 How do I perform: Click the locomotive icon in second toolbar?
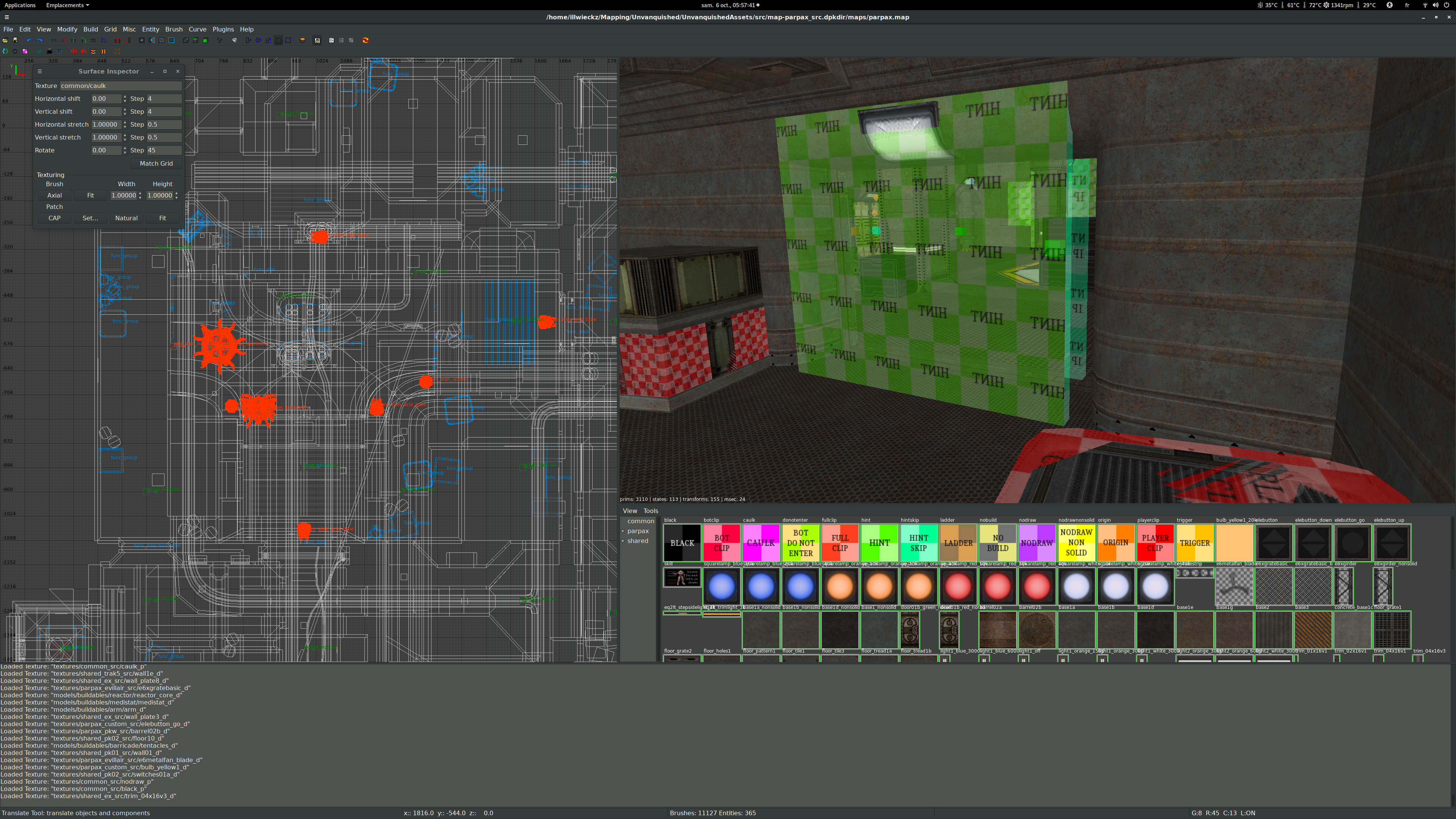pos(49,52)
